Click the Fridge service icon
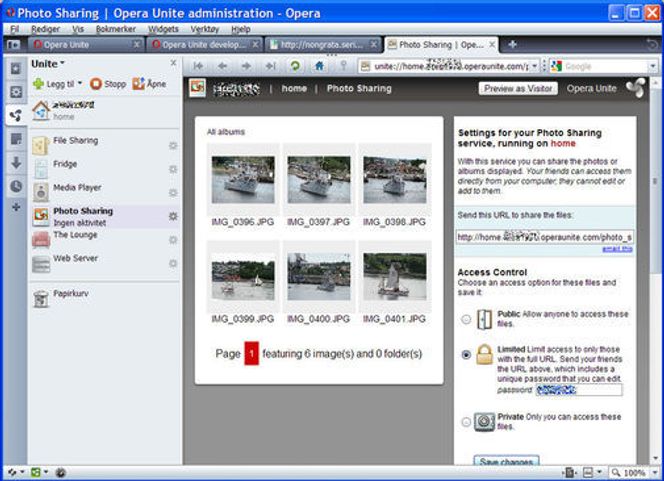The image size is (664, 481). 41,169
